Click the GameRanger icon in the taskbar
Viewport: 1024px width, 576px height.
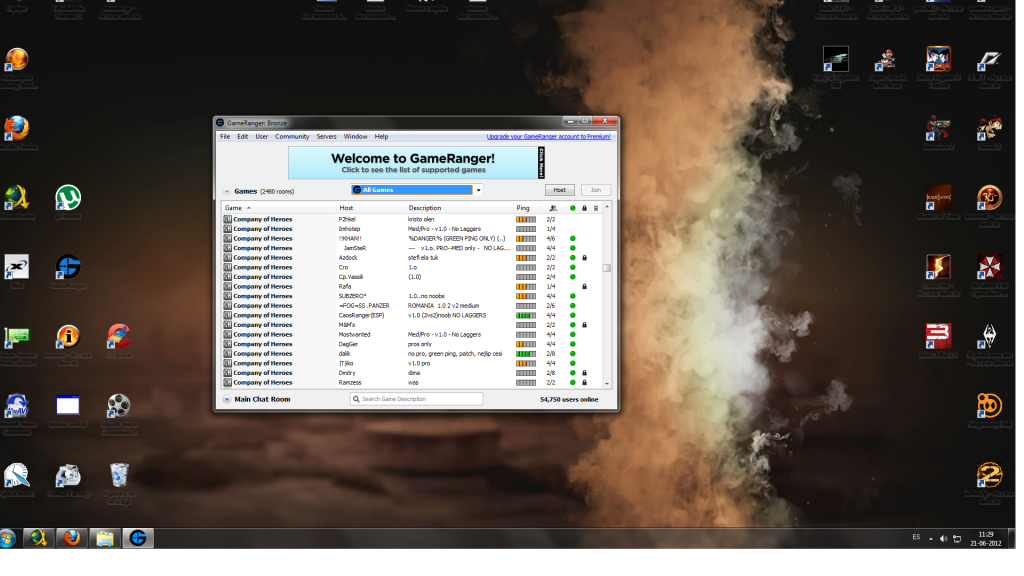[138, 538]
